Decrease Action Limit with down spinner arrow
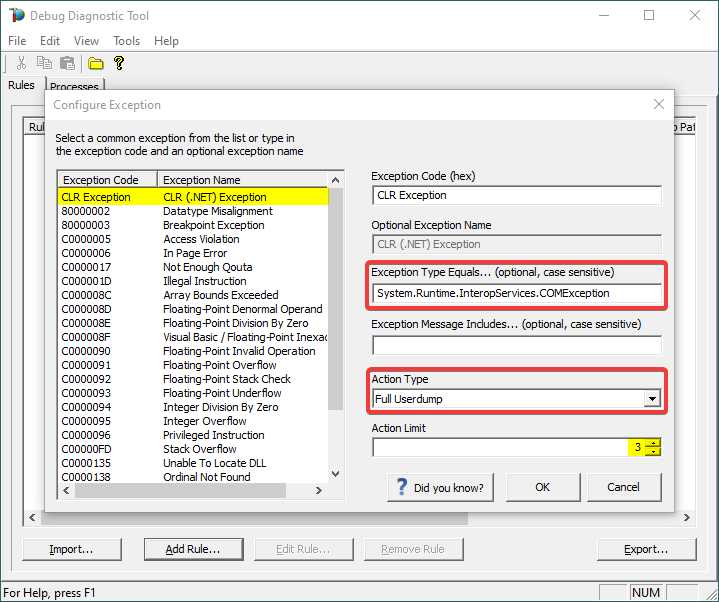The width and height of the screenshot is (719, 602). [652, 452]
